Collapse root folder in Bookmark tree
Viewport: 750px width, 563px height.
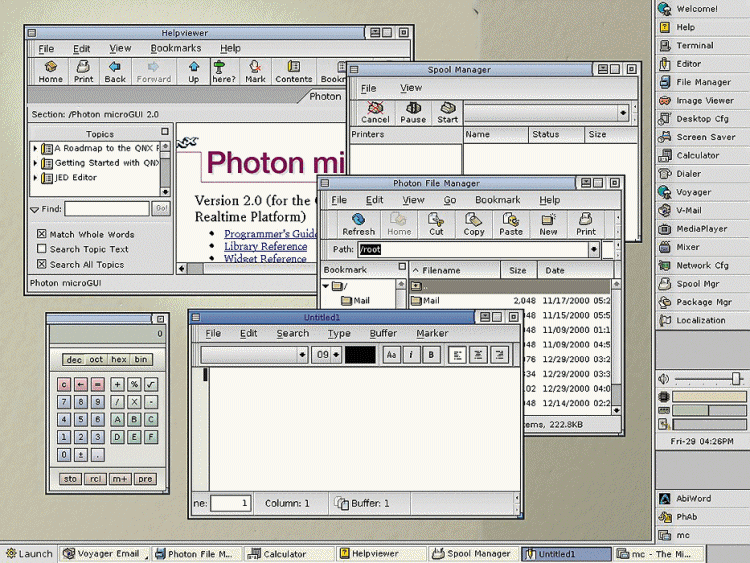point(326,286)
